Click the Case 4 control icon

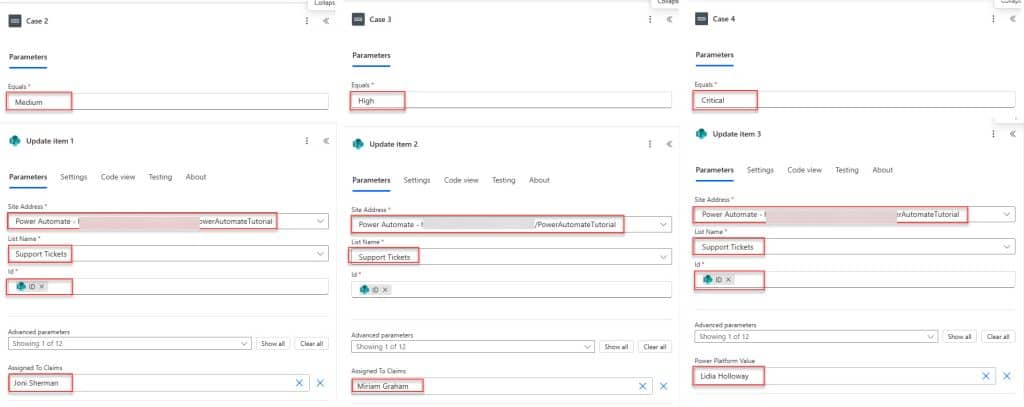tap(701, 19)
